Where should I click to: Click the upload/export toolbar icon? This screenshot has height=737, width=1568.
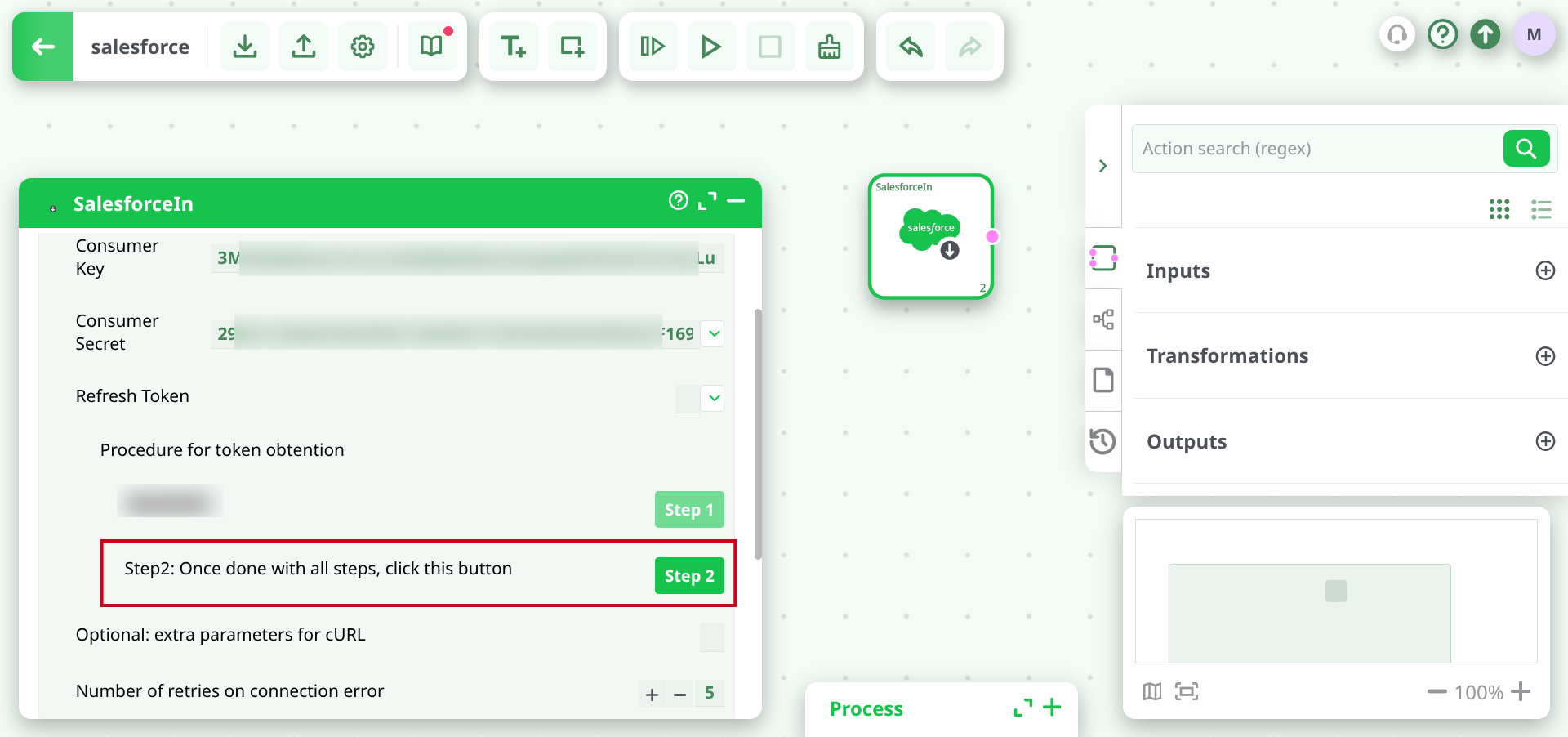[304, 47]
